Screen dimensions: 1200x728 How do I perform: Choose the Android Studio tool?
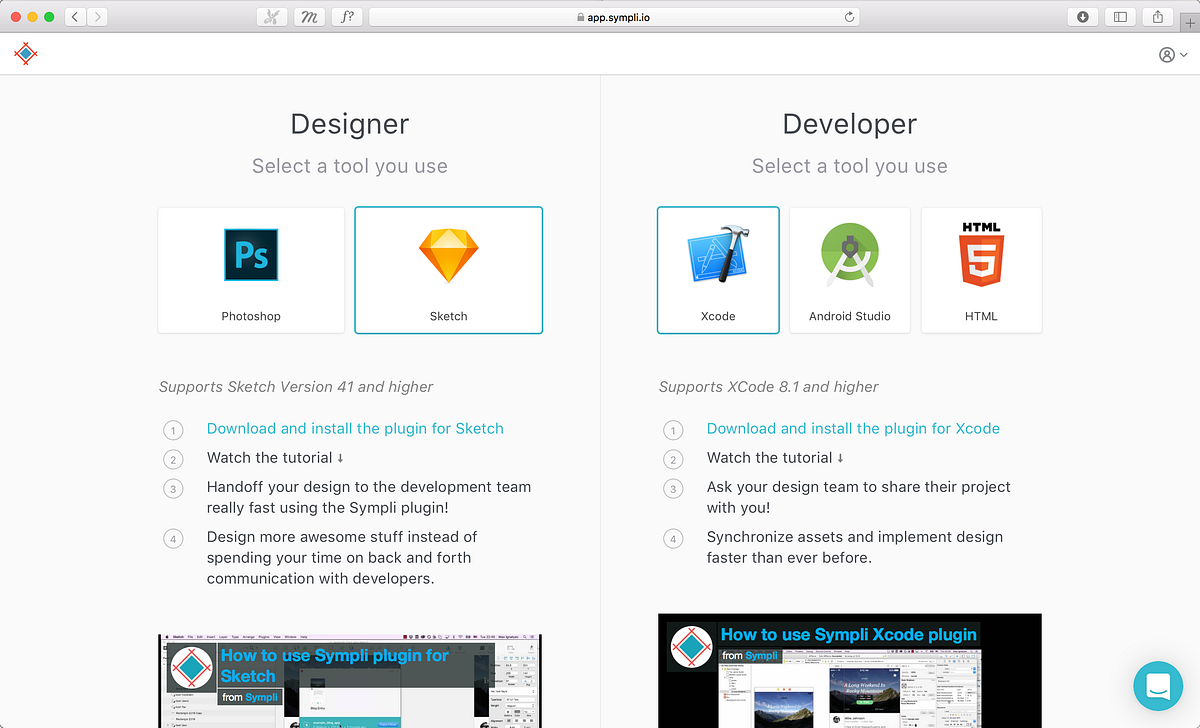tap(850, 270)
